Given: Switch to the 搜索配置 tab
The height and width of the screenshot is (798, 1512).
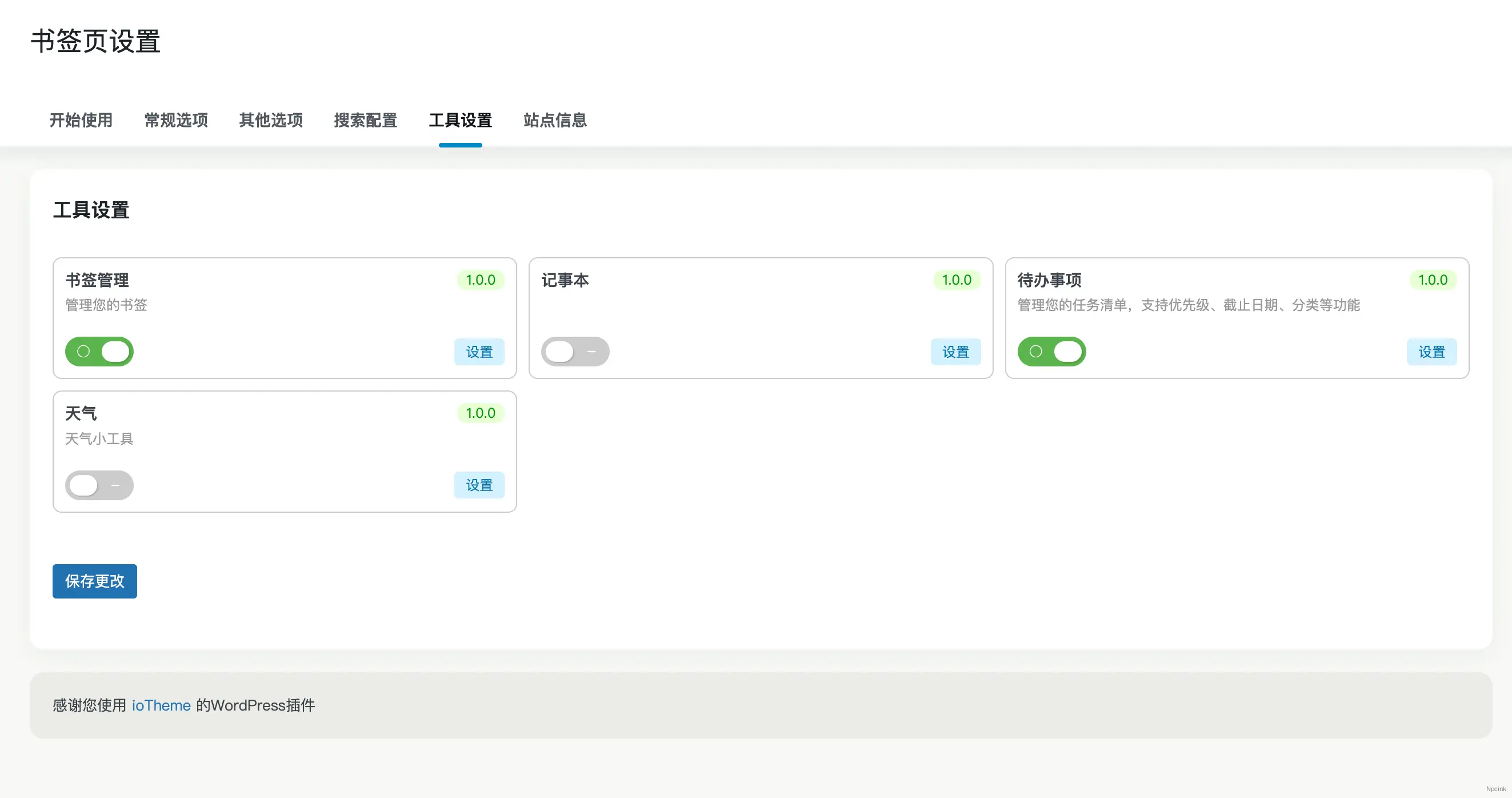Looking at the screenshot, I should click(366, 121).
